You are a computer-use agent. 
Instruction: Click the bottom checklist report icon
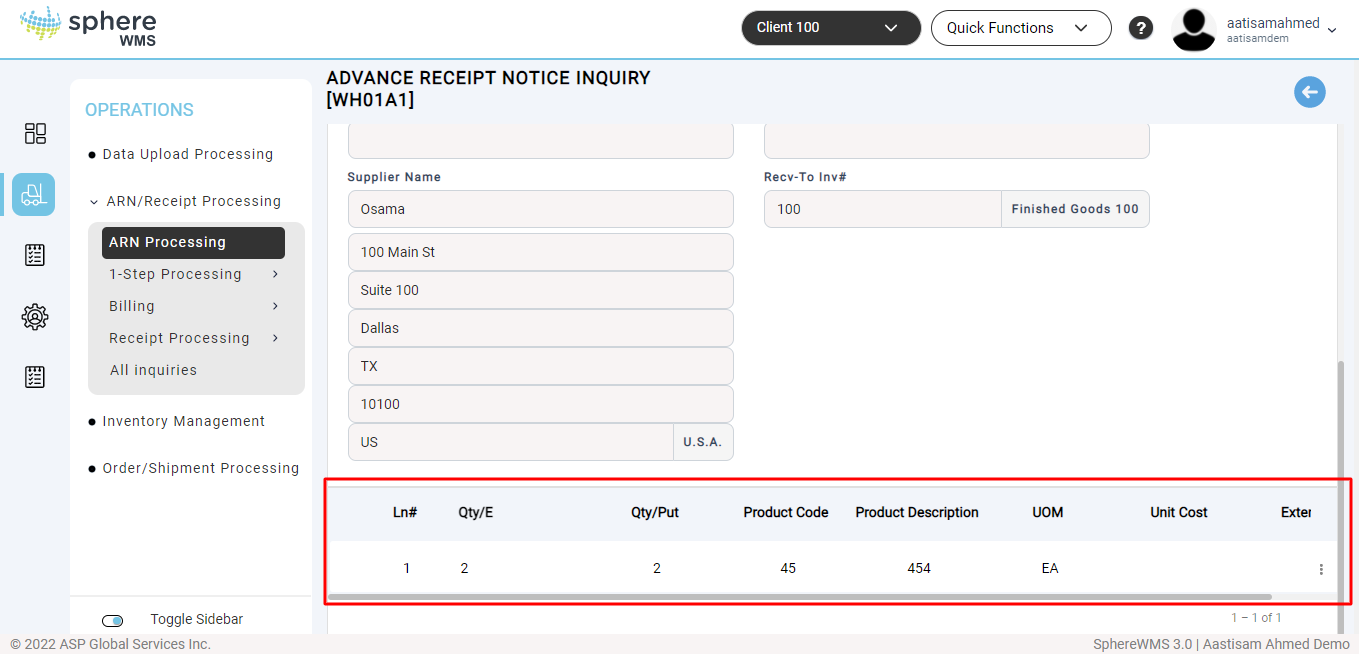pos(35,377)
